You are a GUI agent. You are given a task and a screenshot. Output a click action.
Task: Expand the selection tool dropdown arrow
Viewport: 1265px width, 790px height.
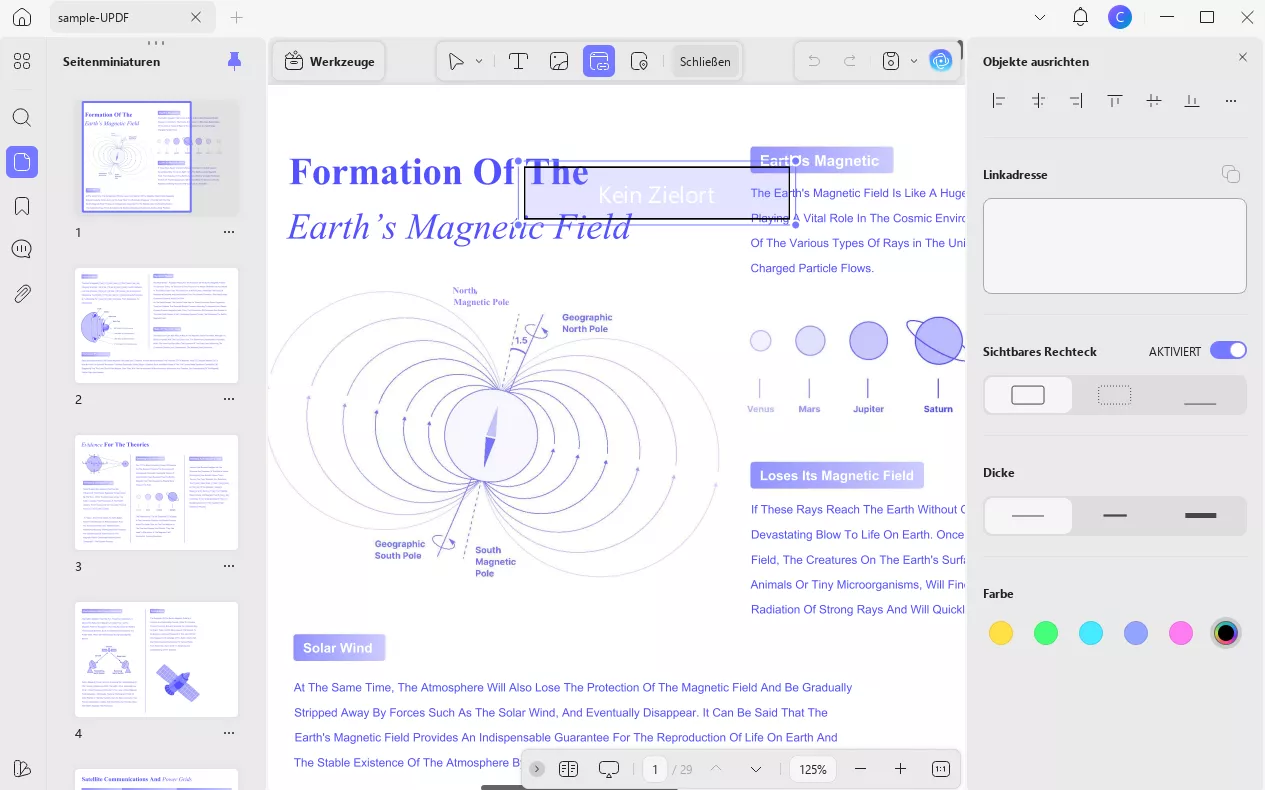(x=479, y=61)
